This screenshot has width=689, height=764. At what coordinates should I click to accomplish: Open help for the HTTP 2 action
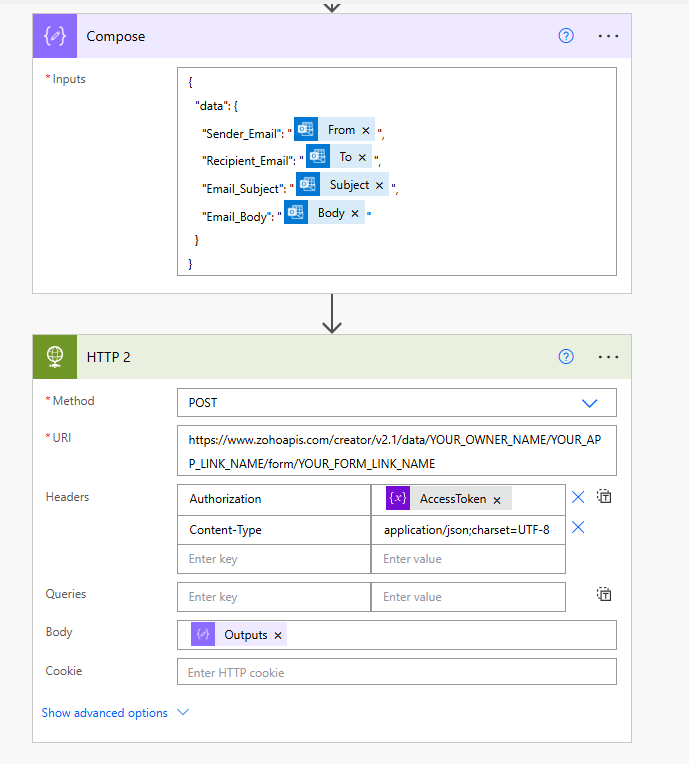point(566,357)
